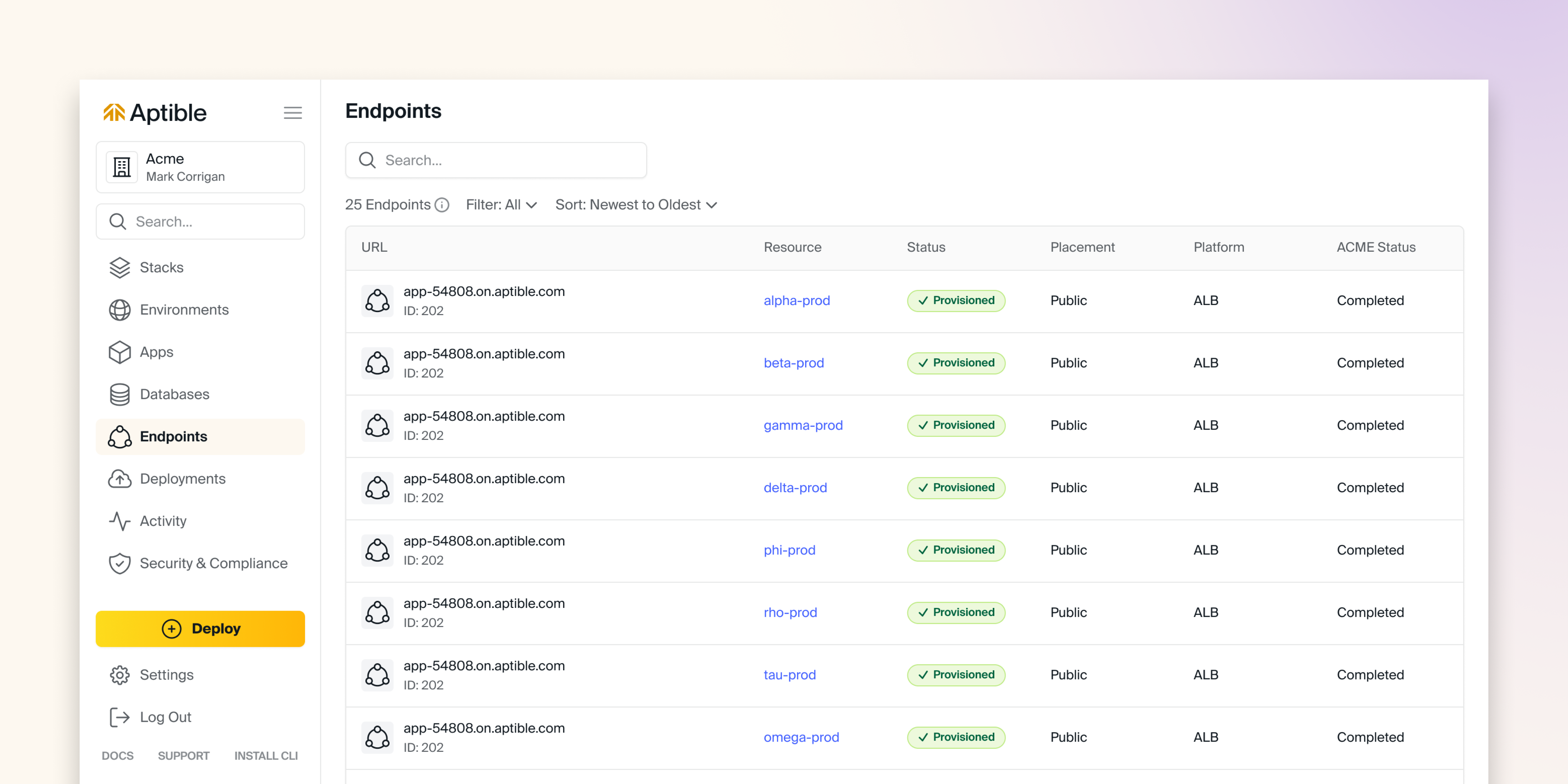The width and height of the screenshot is (1568, 784).
Task: Click Log Out in the sidebar
Action: pyautogui.click(x=164, y=717)
